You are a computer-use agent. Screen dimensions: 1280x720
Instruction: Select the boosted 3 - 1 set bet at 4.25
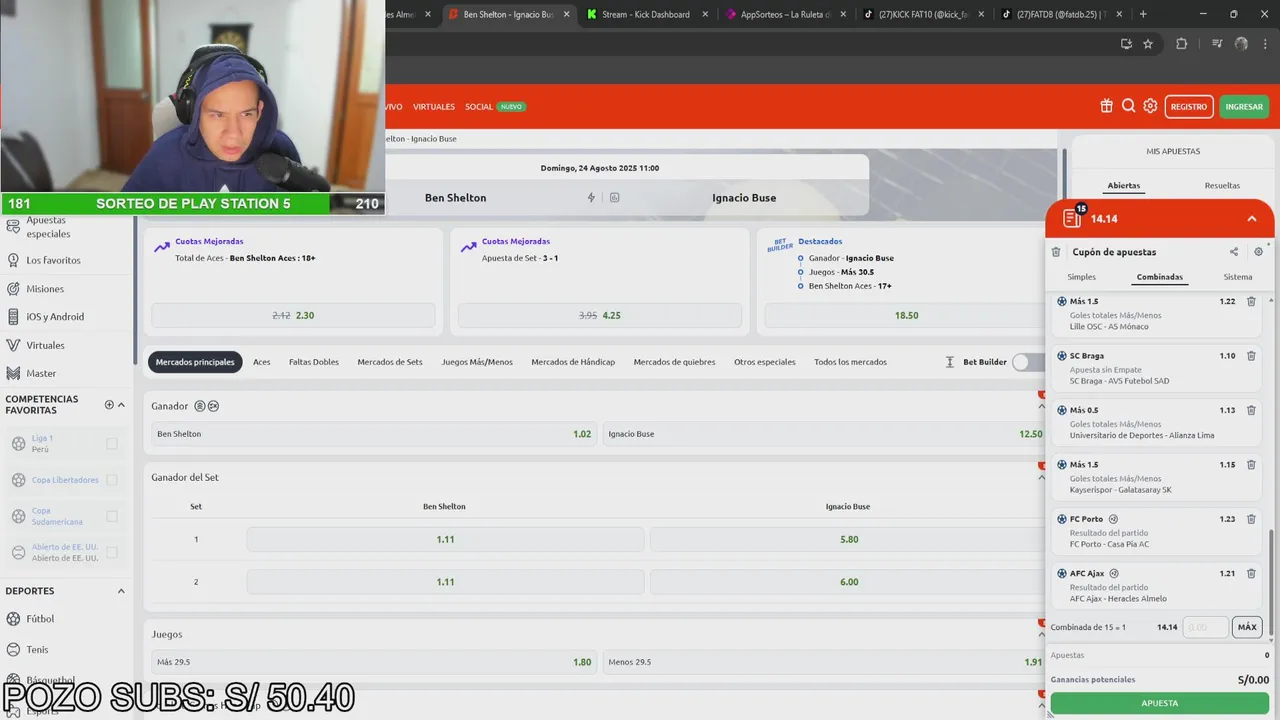(600, 315)
